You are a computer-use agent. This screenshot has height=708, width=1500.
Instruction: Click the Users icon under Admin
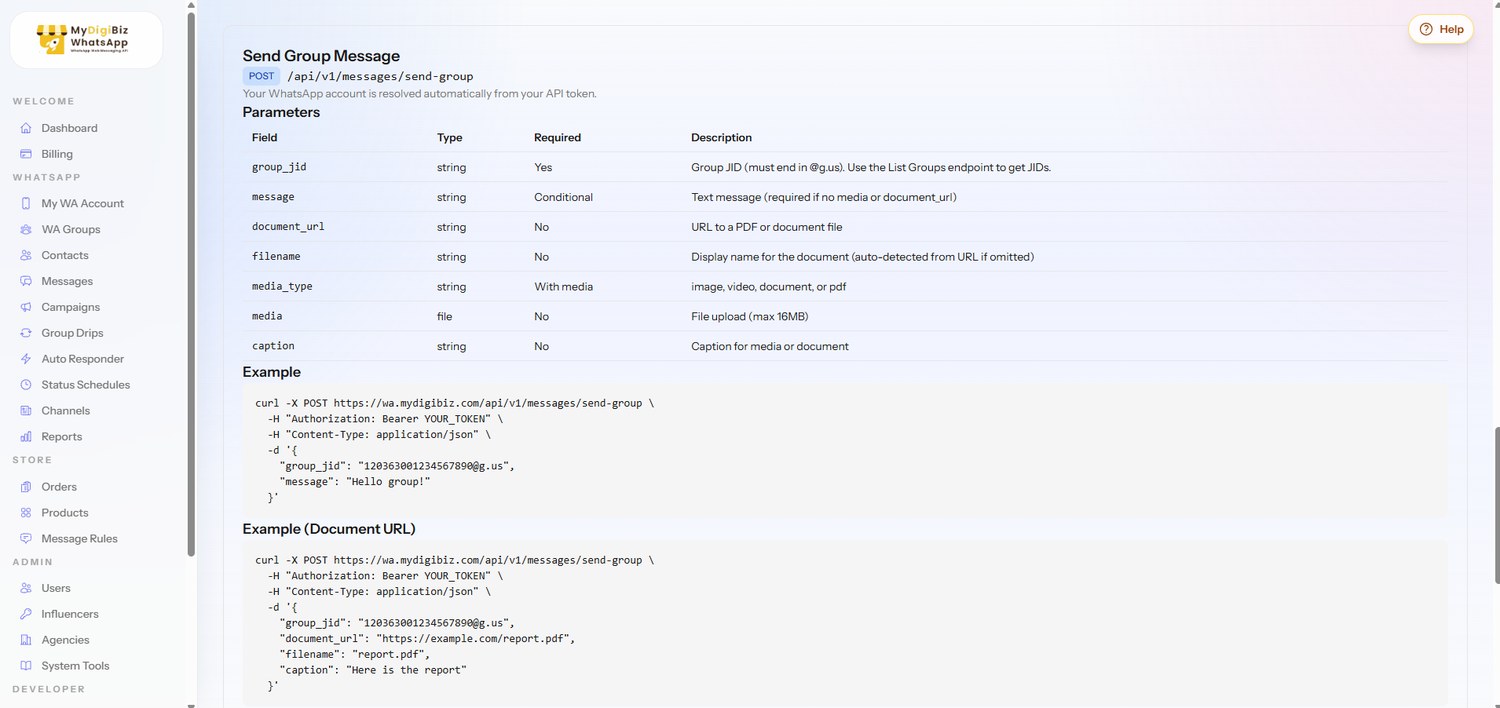click(26, 588)
